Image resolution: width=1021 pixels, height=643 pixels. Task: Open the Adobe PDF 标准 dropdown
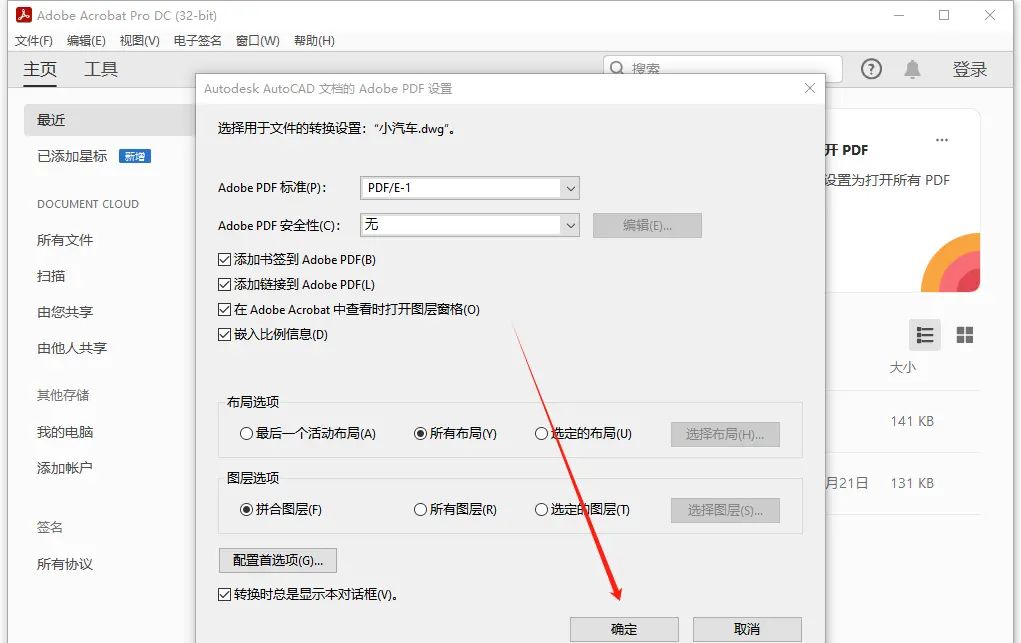pos(469,188)
